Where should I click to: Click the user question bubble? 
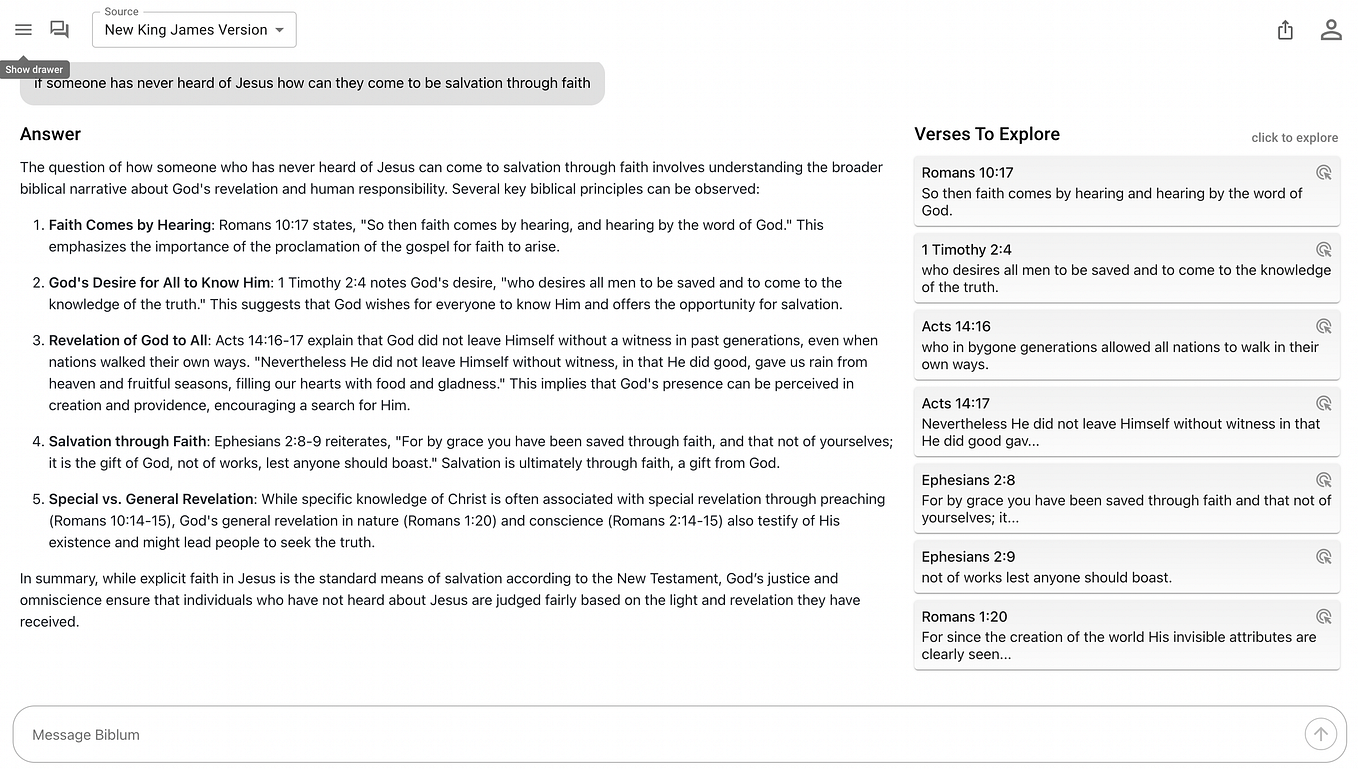pyautogui.click(x=312, y=83)
